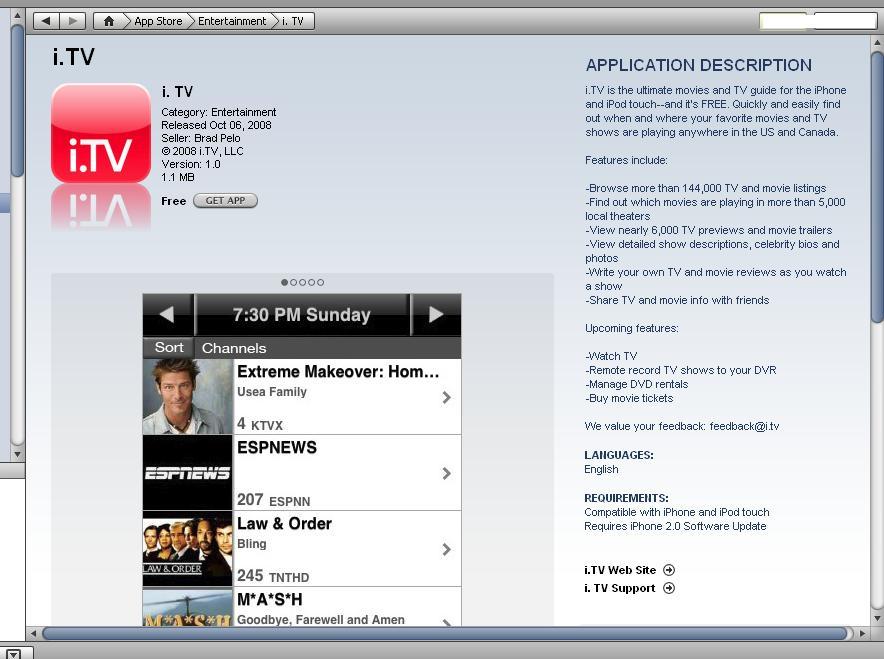This screenshot has width=884, height=659.
Task: Click next time arrow in the screenshot
Action: click(436, 315)
